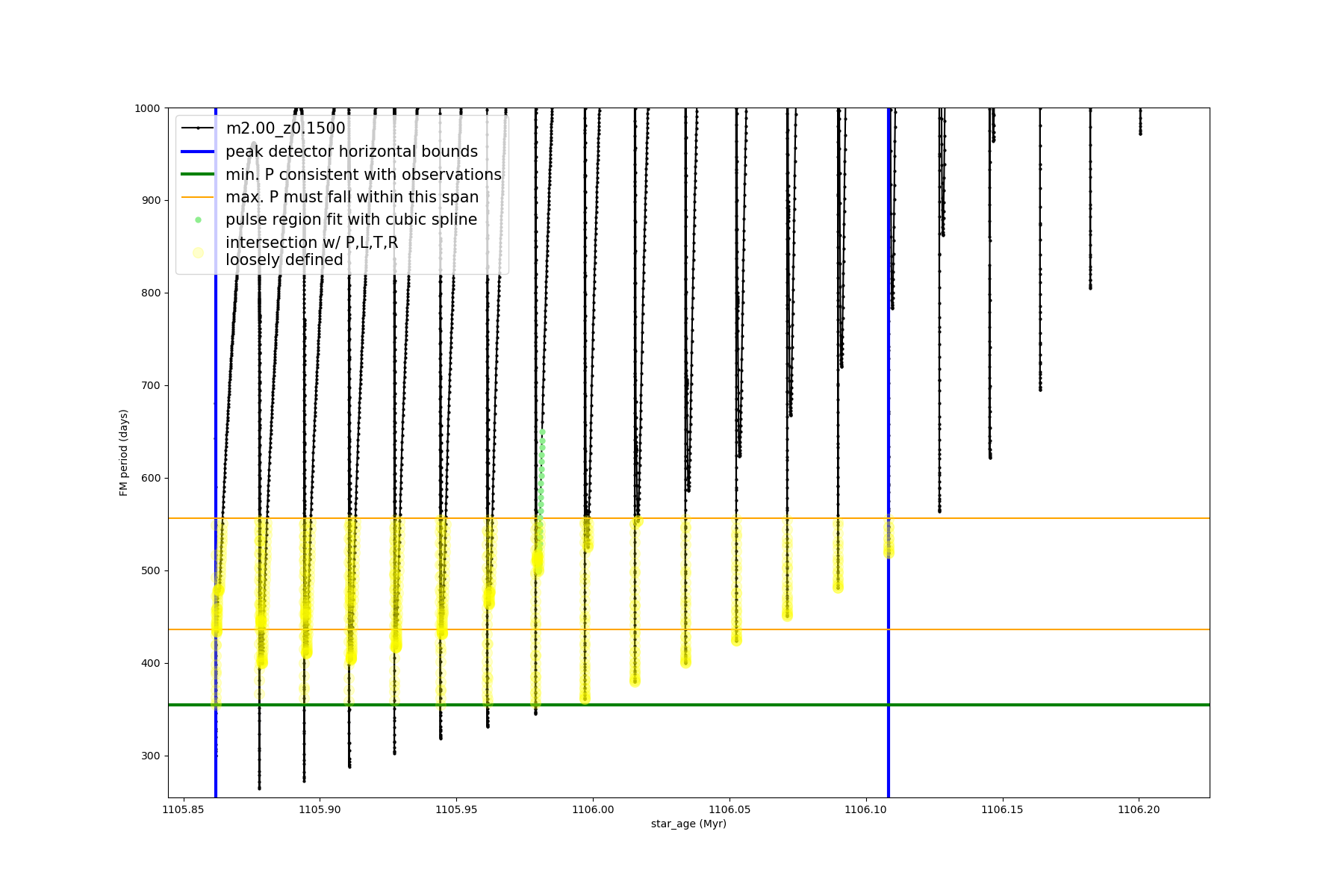
Task: Click the 'peak detector horizontal bounds' legend text
Action: tap(352, 152)
